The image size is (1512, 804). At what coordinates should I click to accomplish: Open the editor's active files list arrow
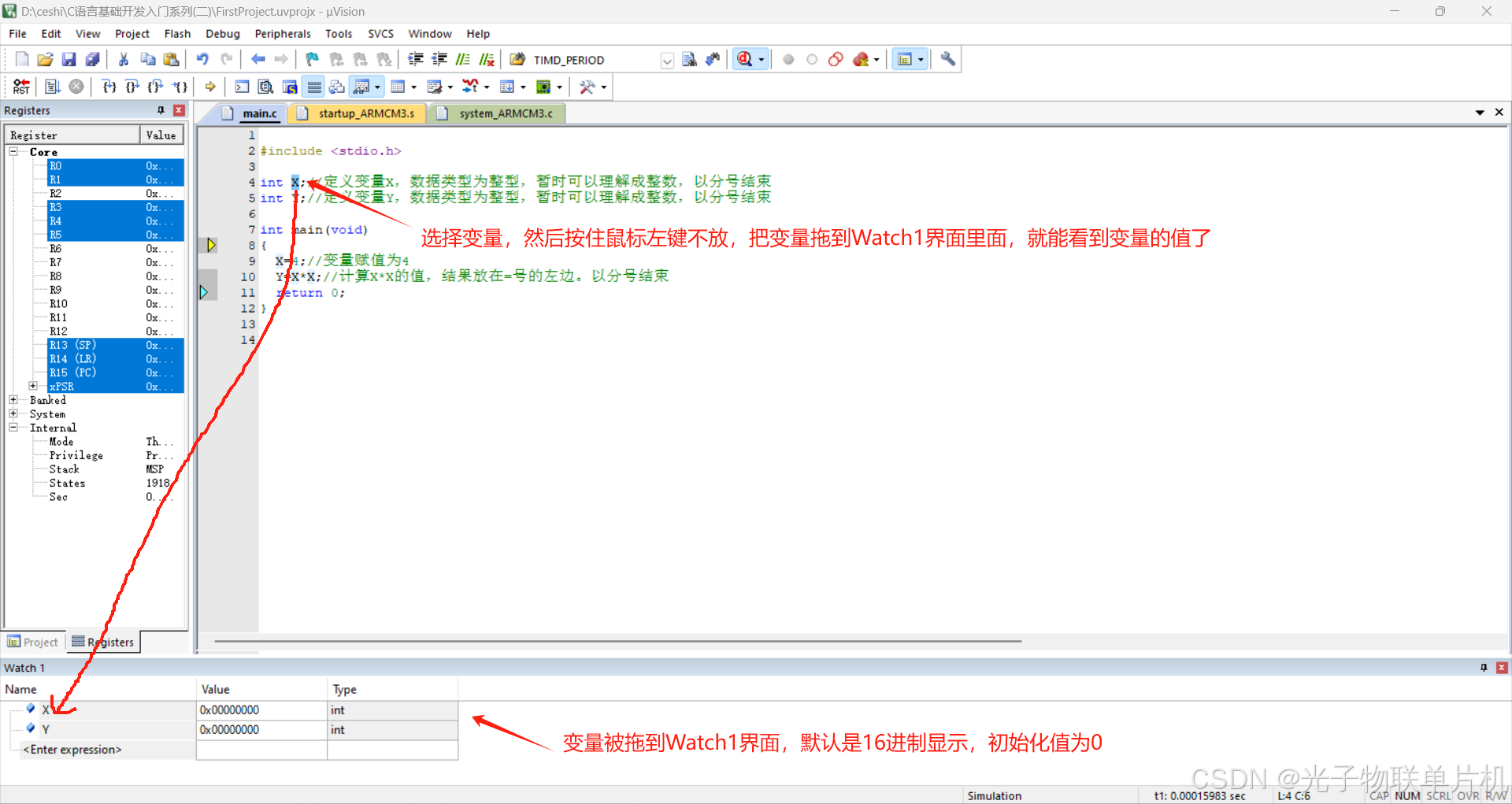click(1480, 113)
